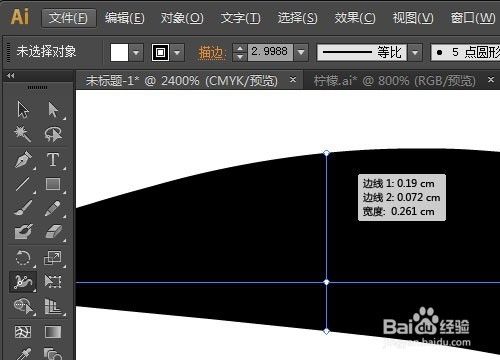Select the Selection tool (black arrow)

click(x=23, y=110)
